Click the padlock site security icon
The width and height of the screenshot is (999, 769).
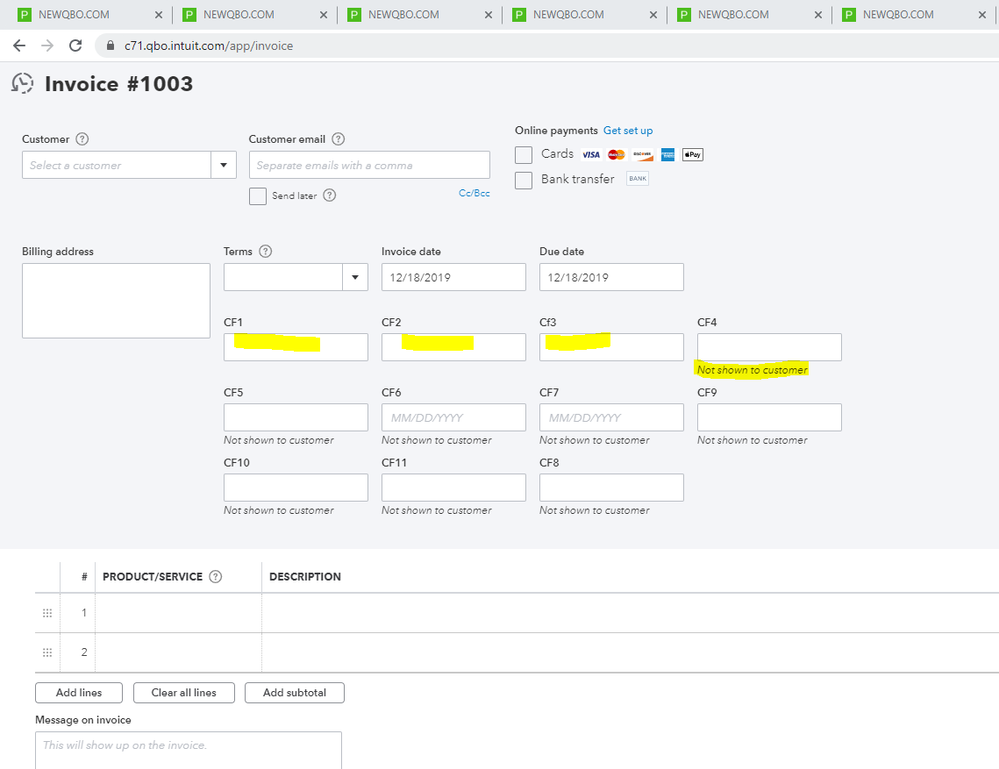coord(110,45)
